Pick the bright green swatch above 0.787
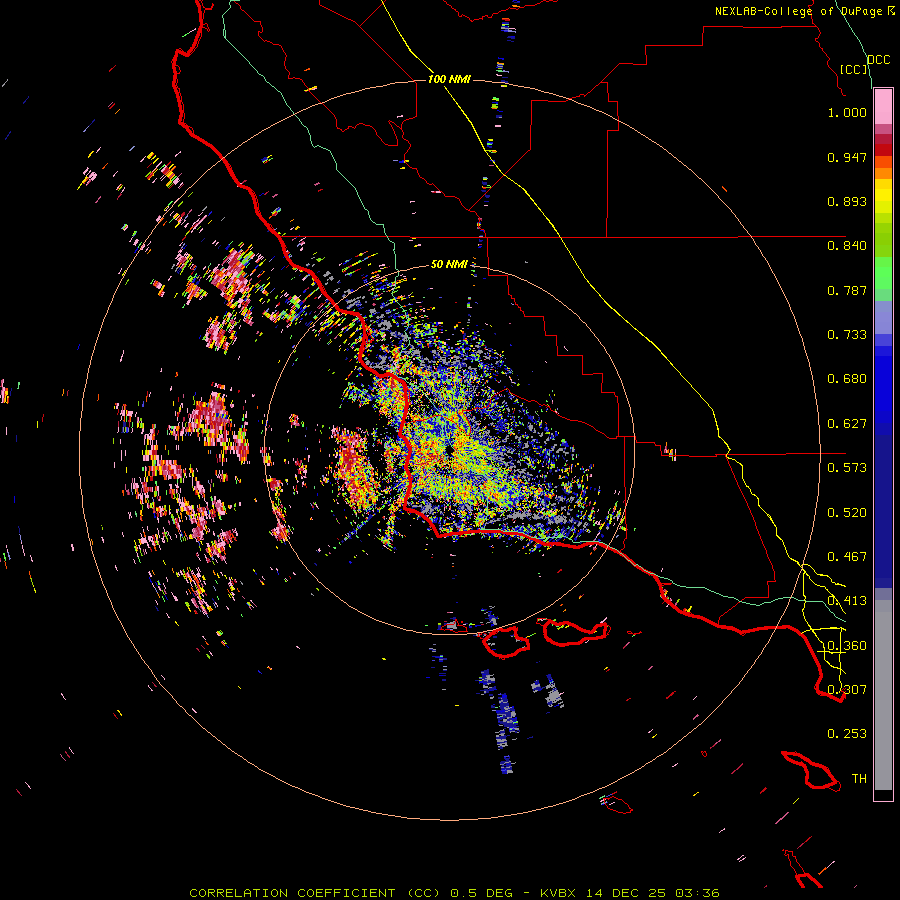The image size is (900, 900). pos(883,273)
